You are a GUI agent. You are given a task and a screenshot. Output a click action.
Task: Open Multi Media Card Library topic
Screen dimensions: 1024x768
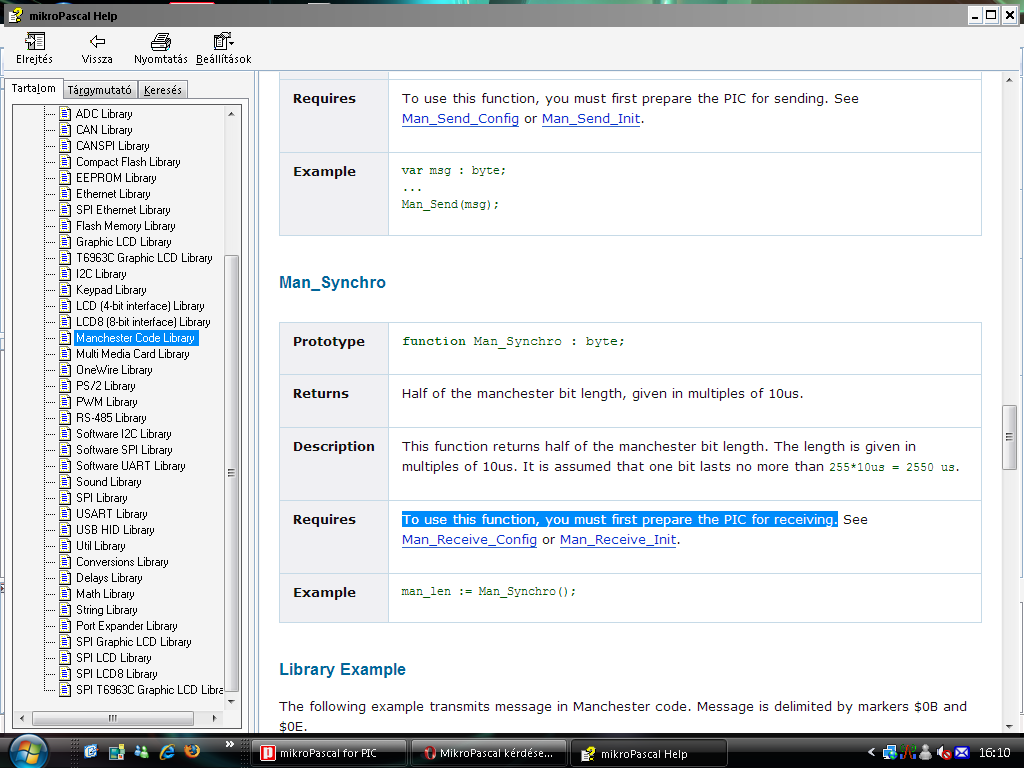point(133,354)
